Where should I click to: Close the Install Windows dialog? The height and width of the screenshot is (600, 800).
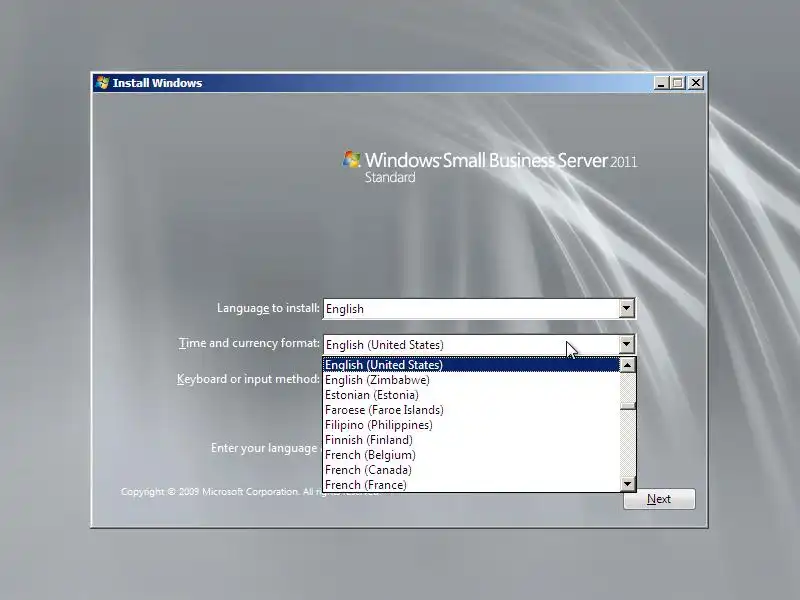[x=696, y=83]
